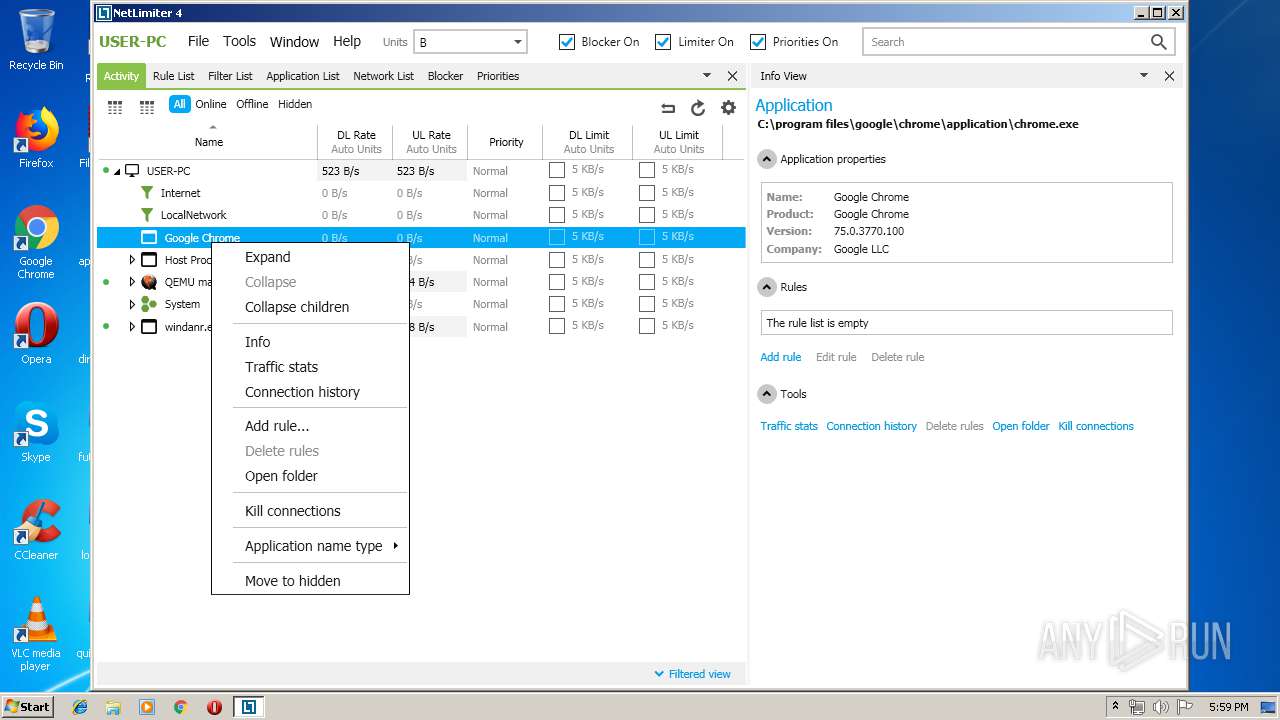Open Info View panel dropdown arrow
This screenshot has width=1280, height=720.
point(1144,76)
